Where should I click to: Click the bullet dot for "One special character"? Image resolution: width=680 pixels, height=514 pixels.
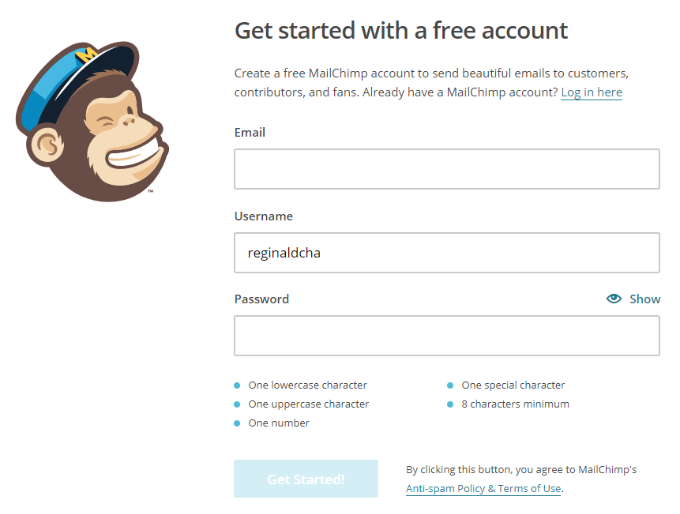[450, 385]
